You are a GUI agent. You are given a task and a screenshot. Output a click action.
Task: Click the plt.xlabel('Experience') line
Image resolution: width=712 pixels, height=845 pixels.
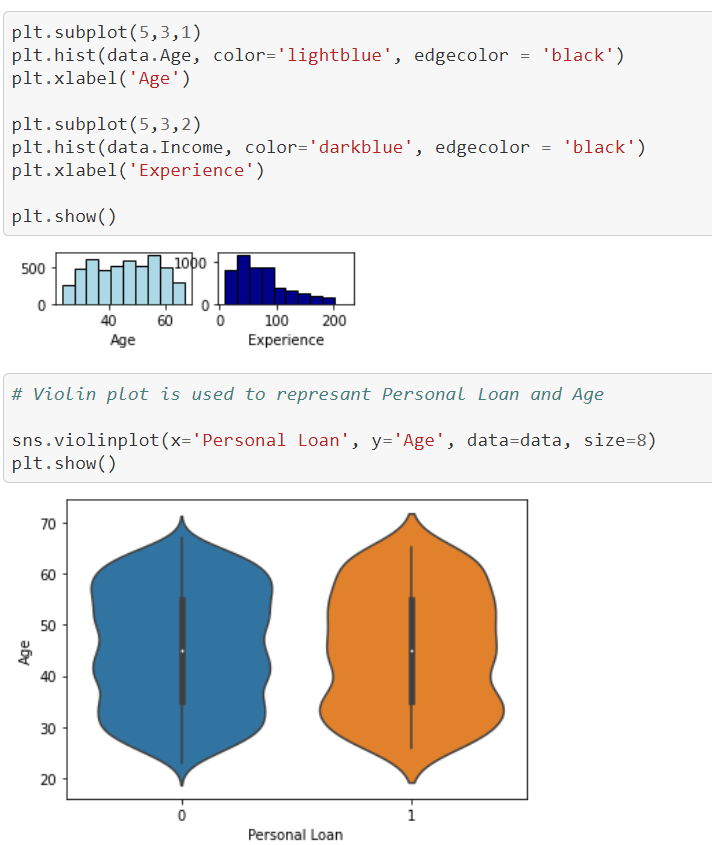pos(138,171)
